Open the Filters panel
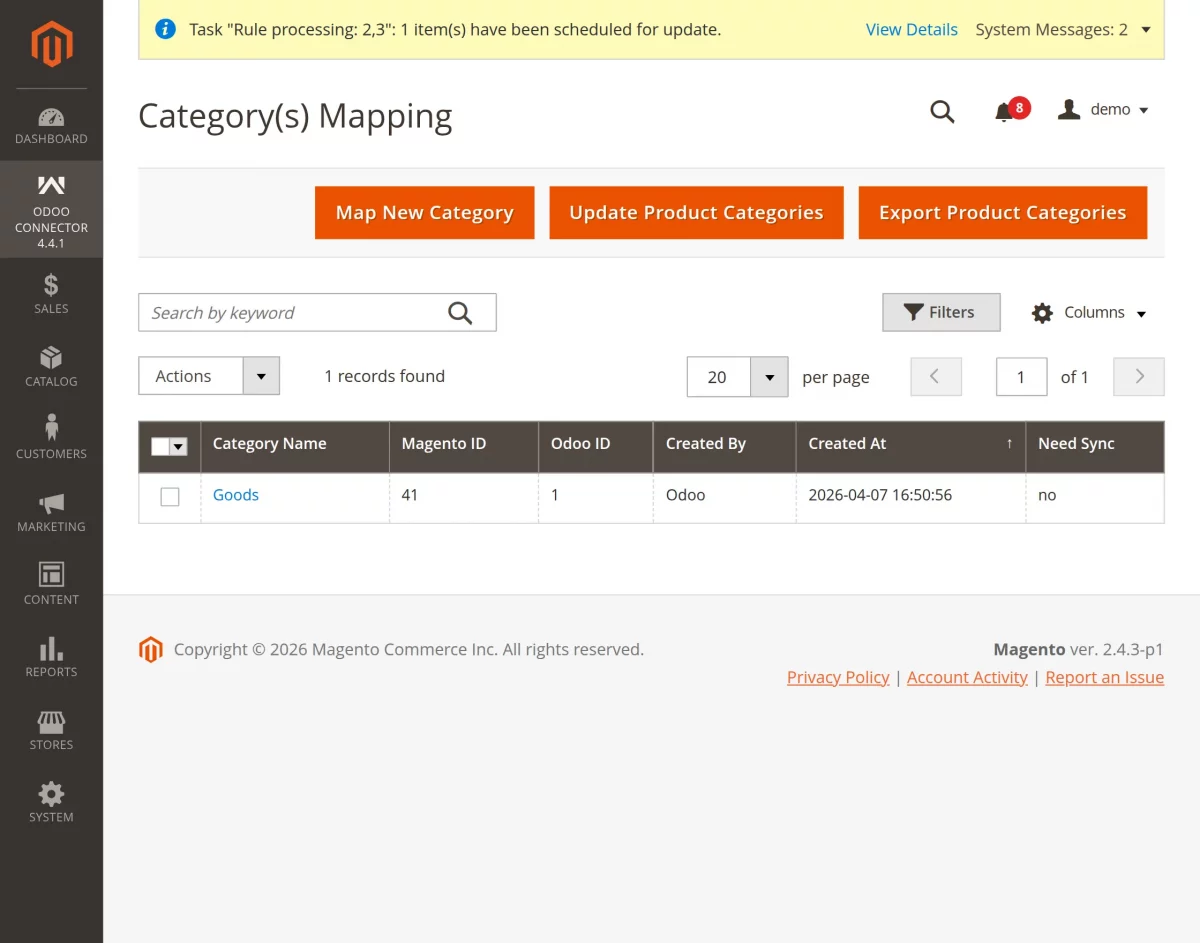This screenshot has height=943, width=1200. pos(941,312)
